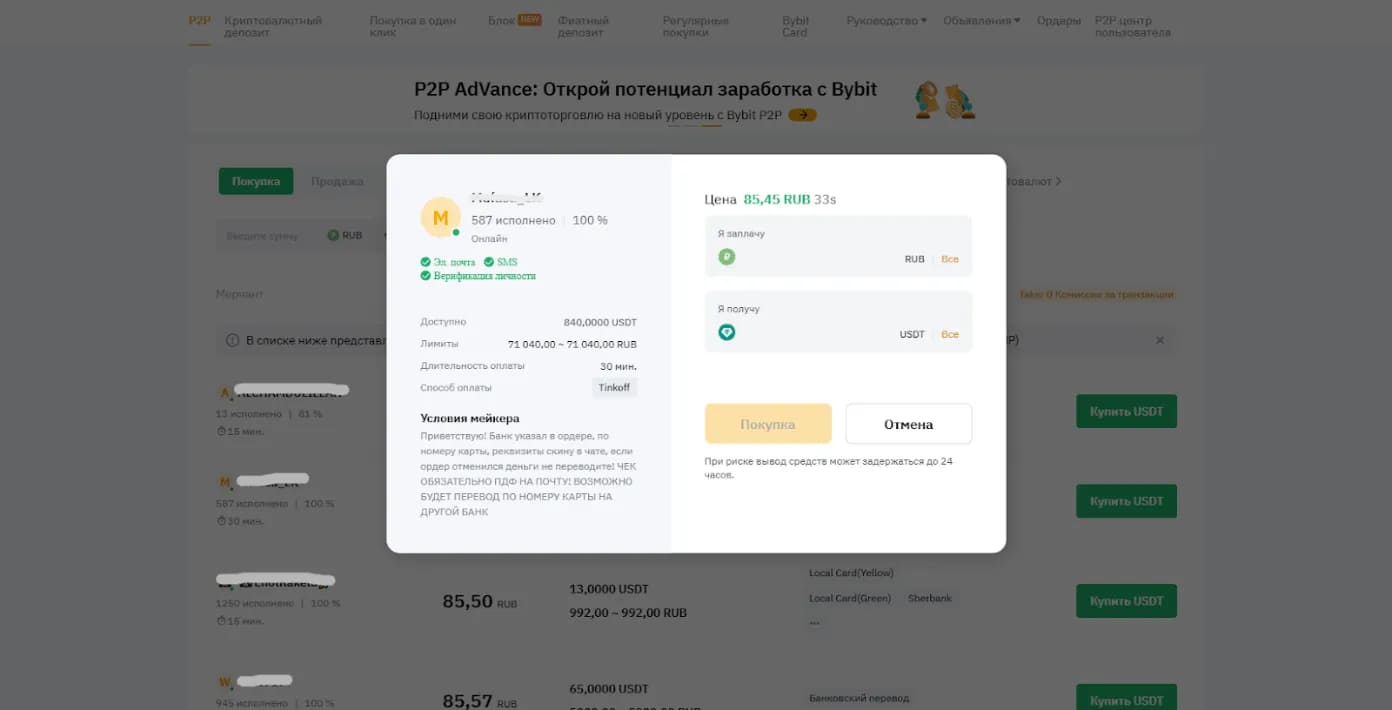Open the Bybit Card menu item

click(795, 26)
